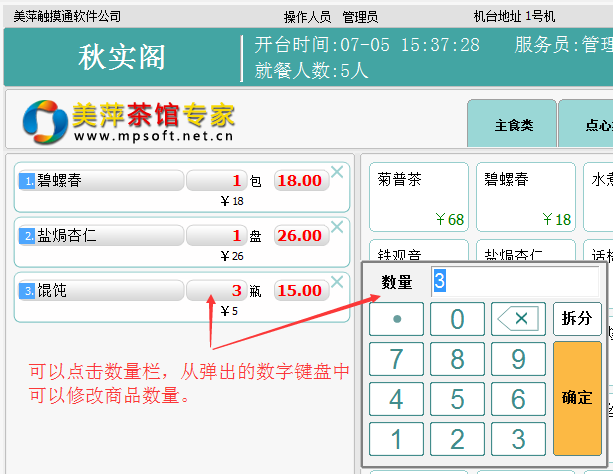Tap keypad number 9
613x474 pixels.
pos(518,359)
